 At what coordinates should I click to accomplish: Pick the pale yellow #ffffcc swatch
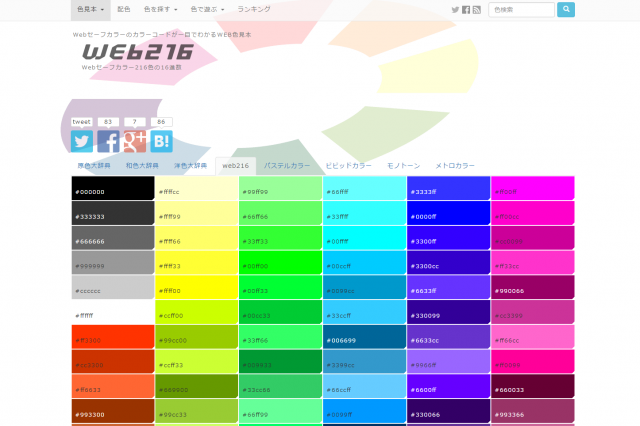(x=197, y=188)
